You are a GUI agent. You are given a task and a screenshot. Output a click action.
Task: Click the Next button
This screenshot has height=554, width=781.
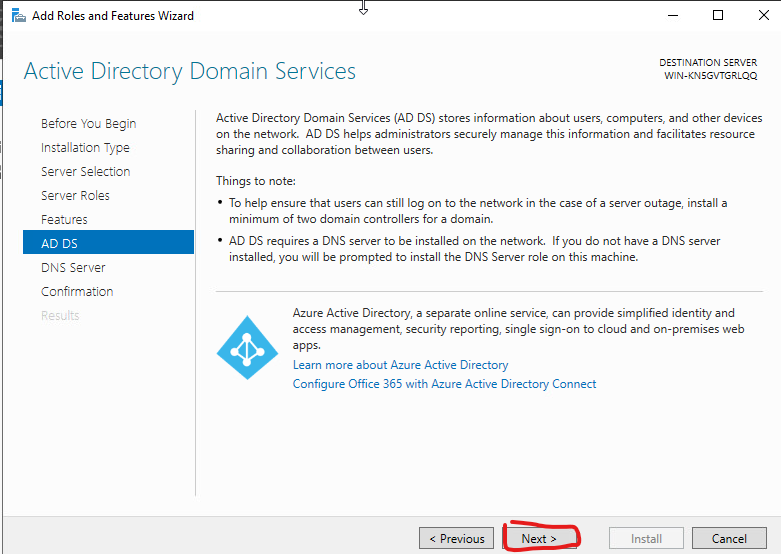(x=539, y=539)
